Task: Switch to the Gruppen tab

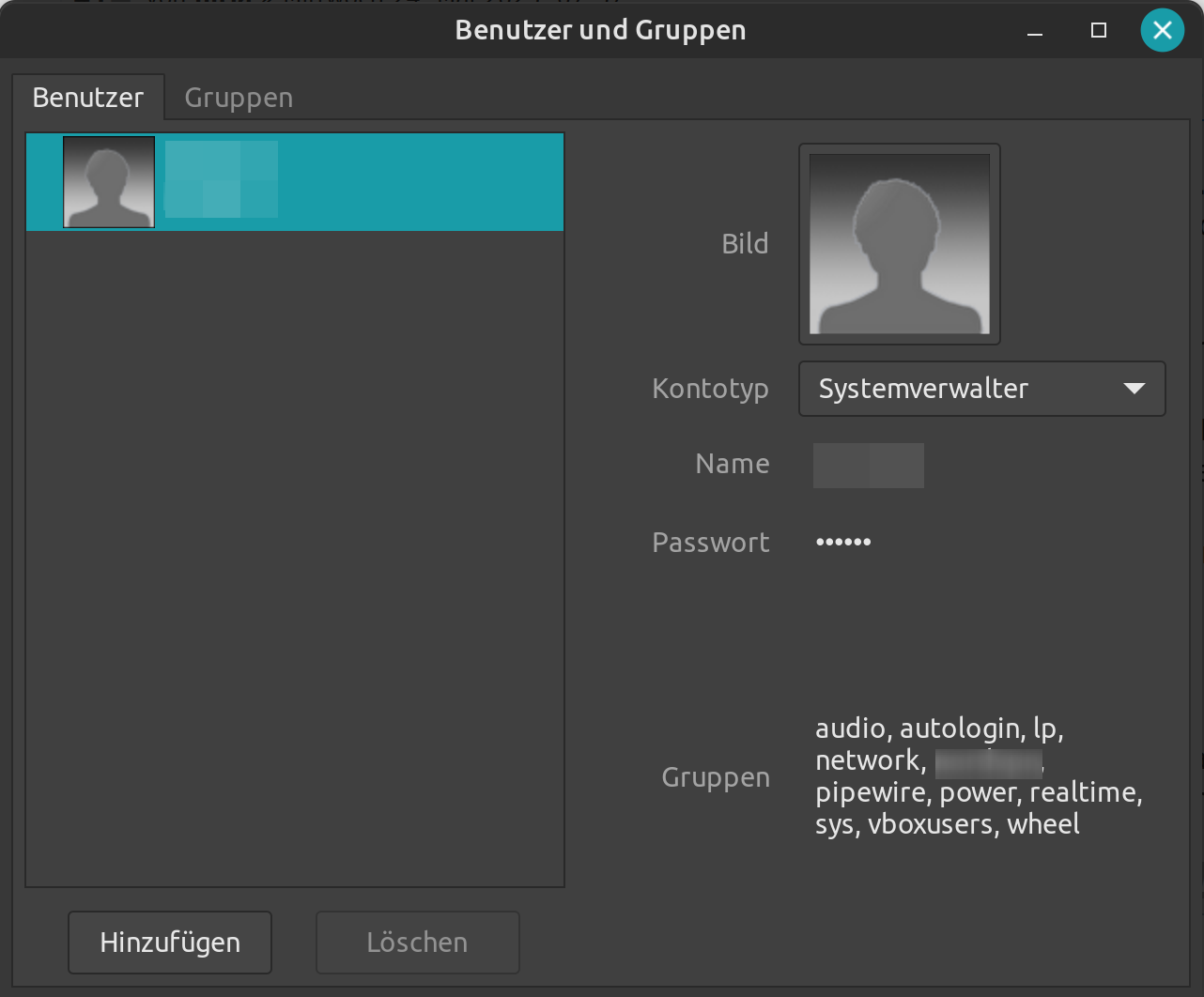Action: (x=238, y=96)
